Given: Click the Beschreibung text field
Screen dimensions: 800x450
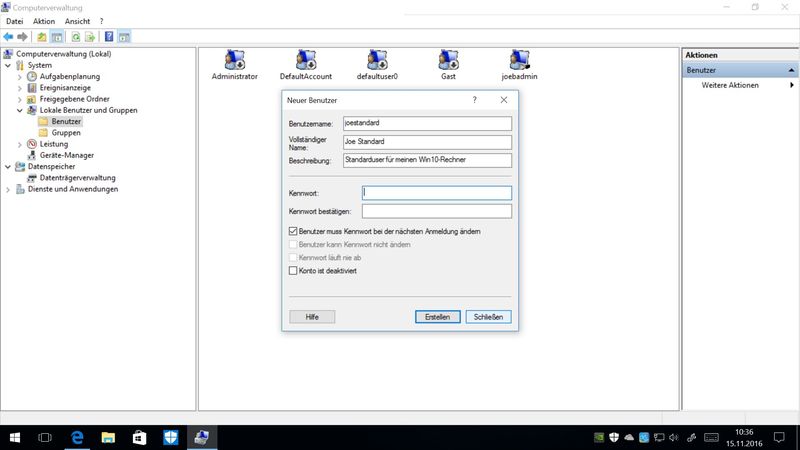Looking at the screenshot, I should pyautogui.click(x=428, y=160).
